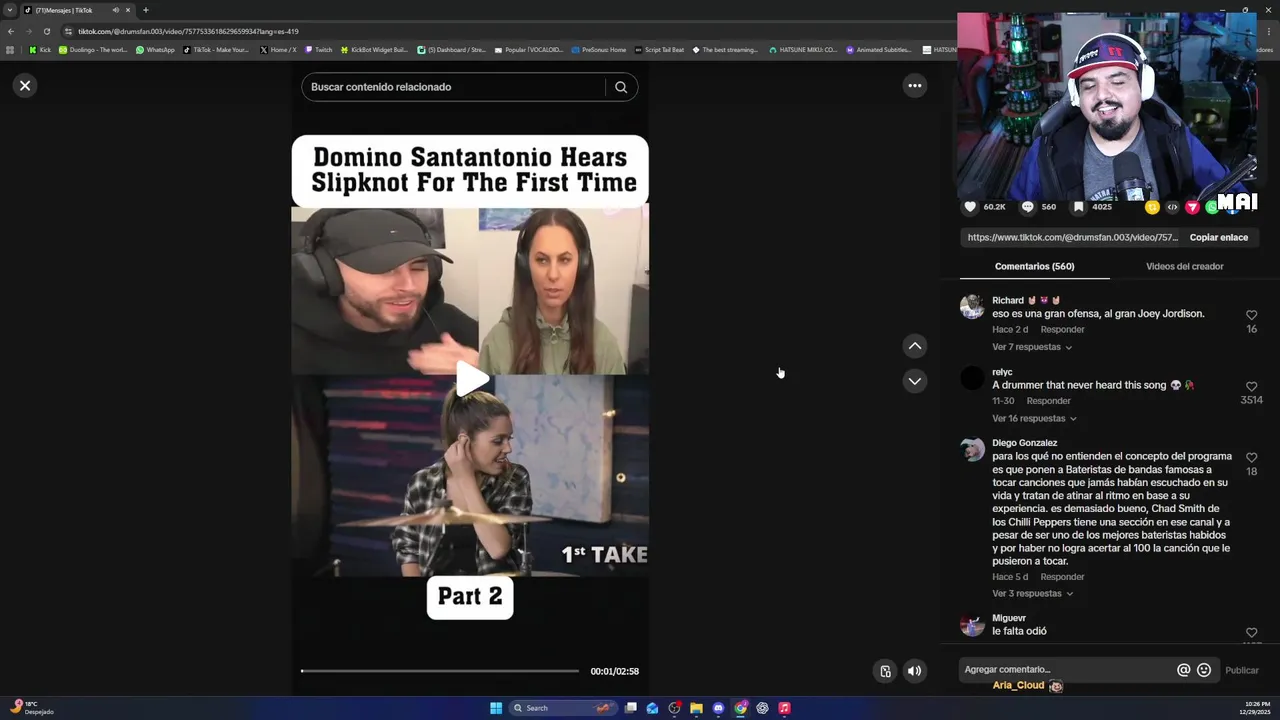
Task: Open File Explorer from taskbar
Action: [696, 708]
